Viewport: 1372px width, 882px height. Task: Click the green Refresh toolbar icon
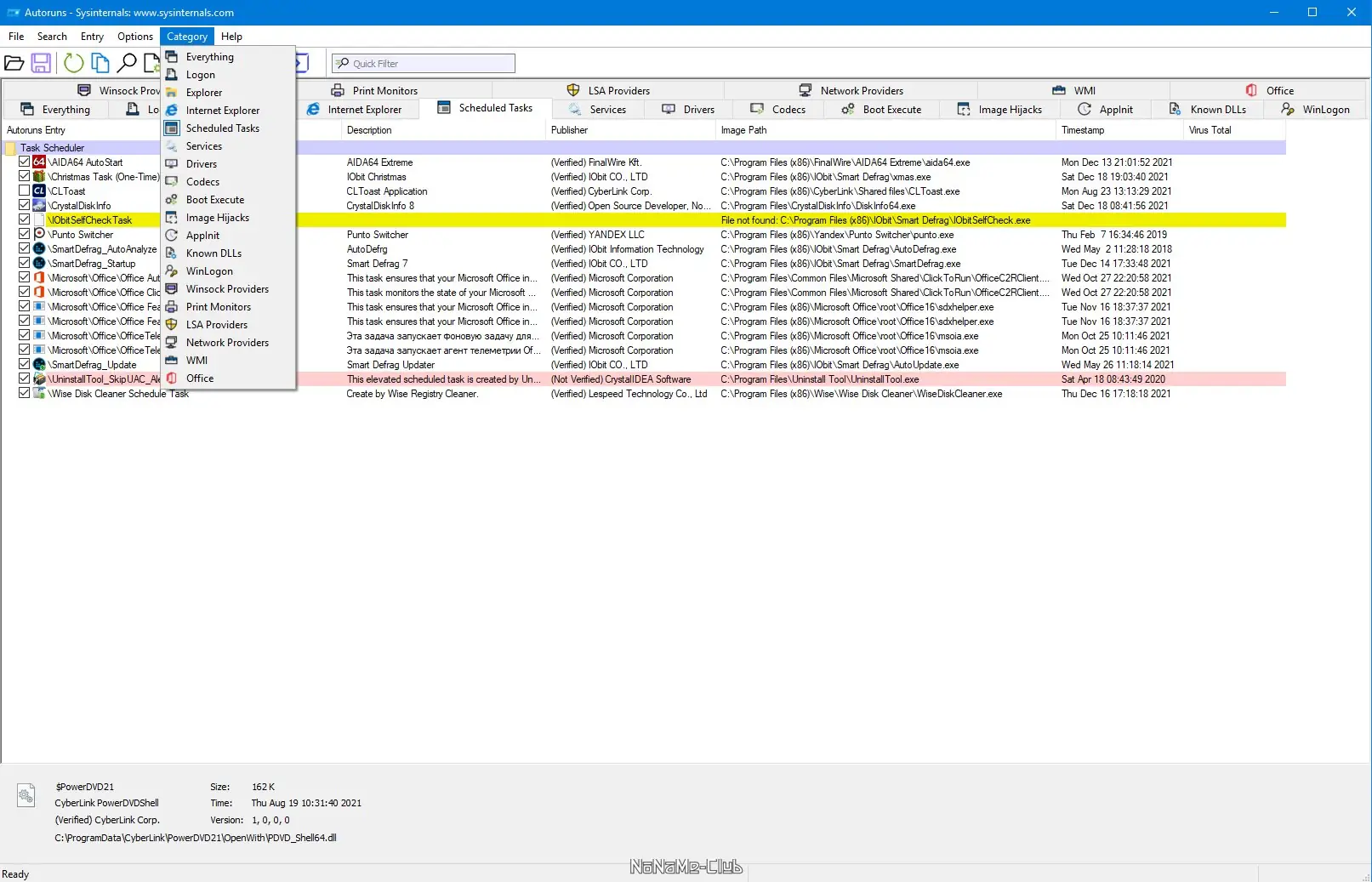point(74,63)
